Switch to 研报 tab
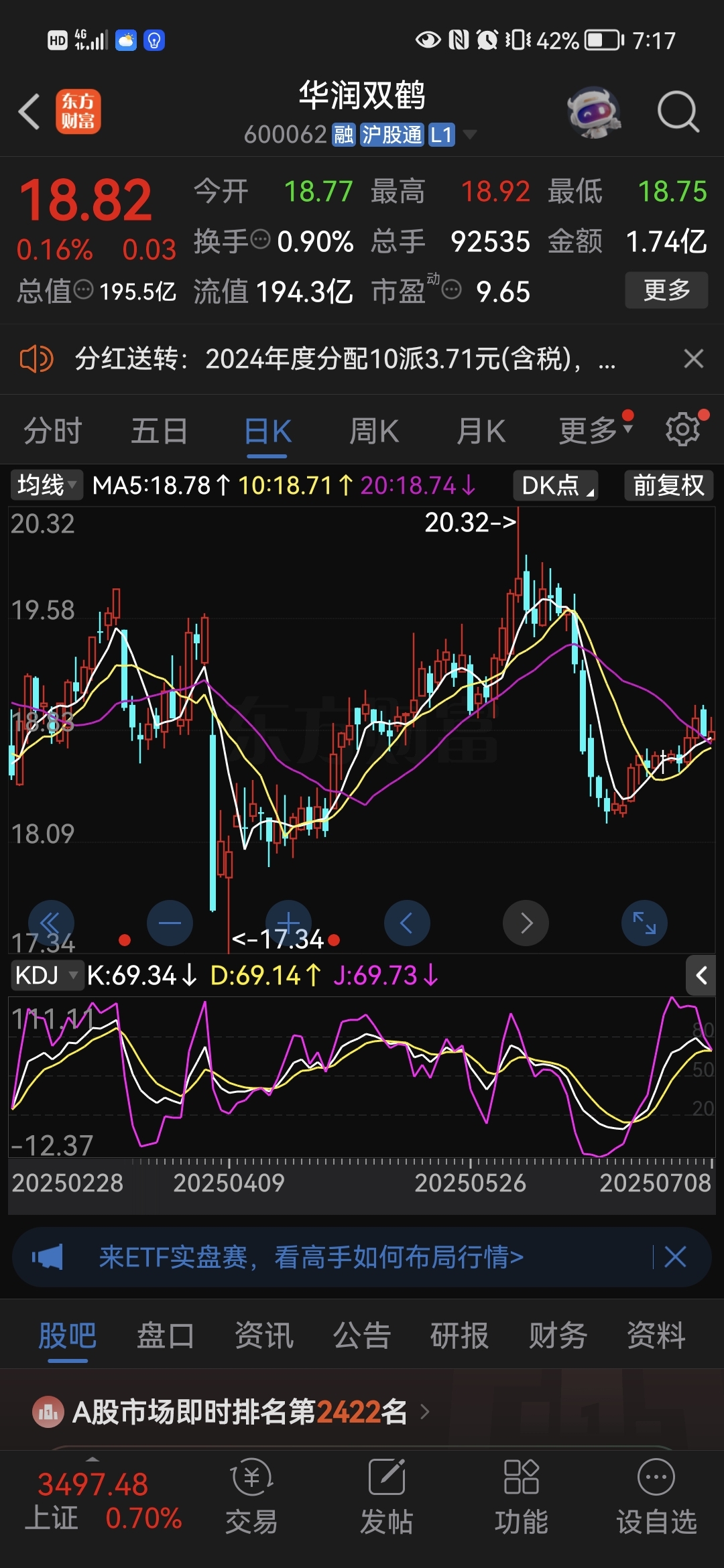The image size is (724, 1568). coord(460,1336)
